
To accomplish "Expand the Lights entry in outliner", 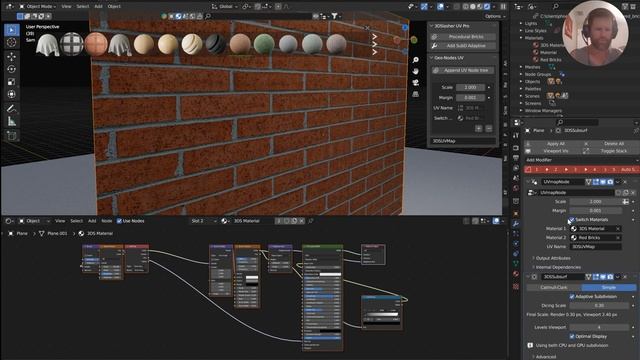I will (x=521, y=23).
